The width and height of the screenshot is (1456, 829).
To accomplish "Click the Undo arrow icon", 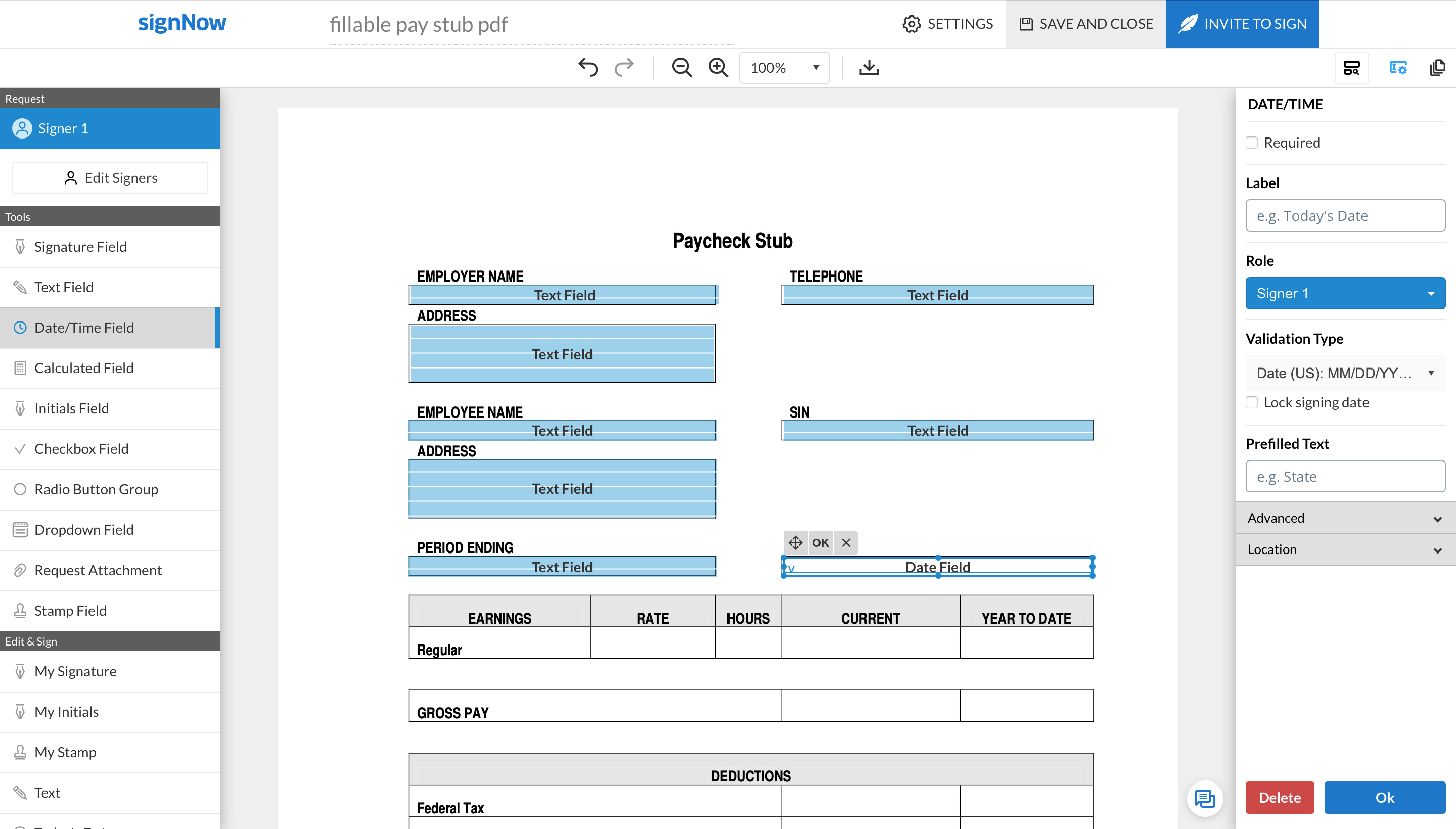I will 588,67.
